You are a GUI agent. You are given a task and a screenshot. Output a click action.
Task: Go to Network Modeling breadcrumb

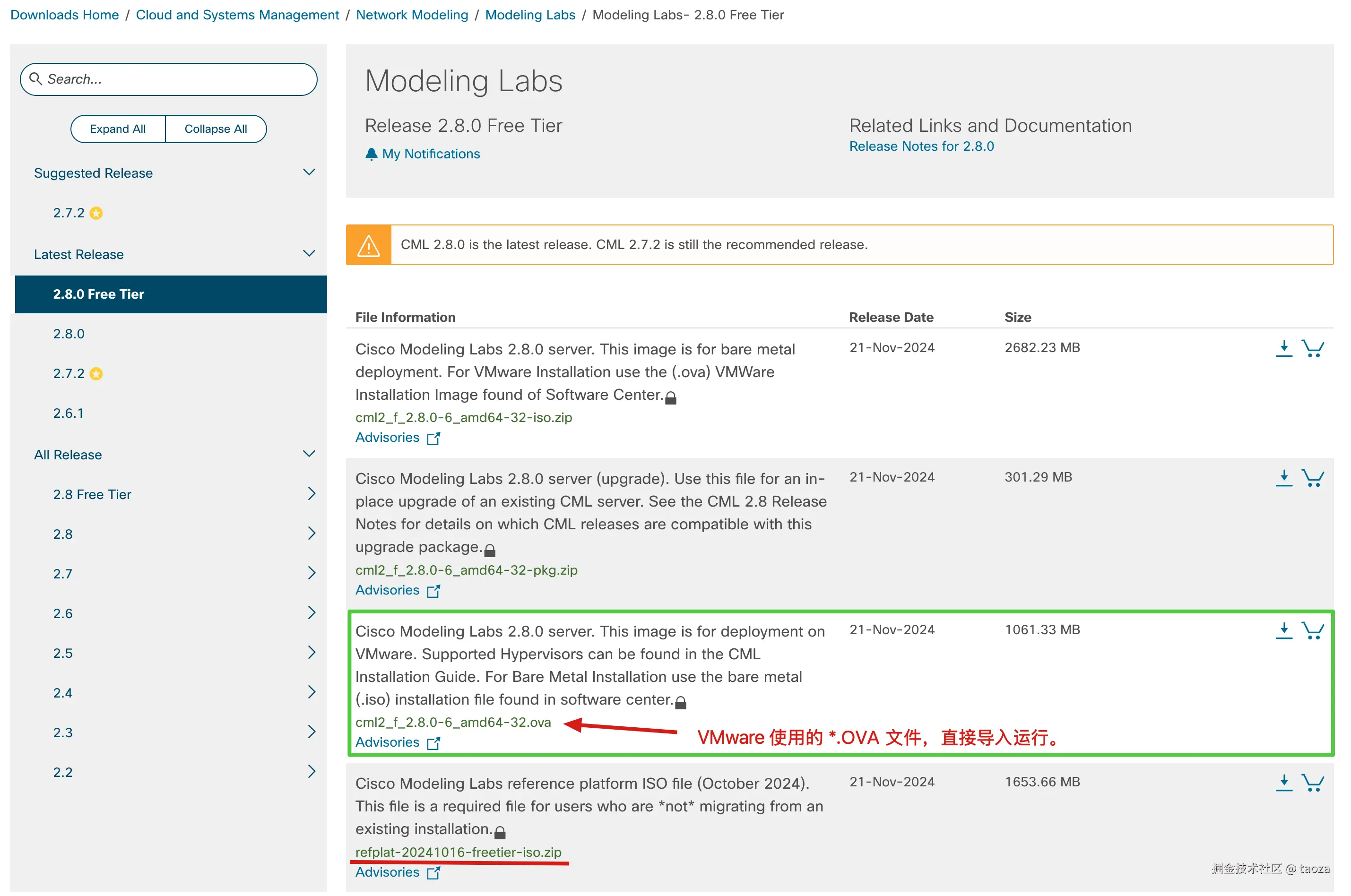[411, 15]
